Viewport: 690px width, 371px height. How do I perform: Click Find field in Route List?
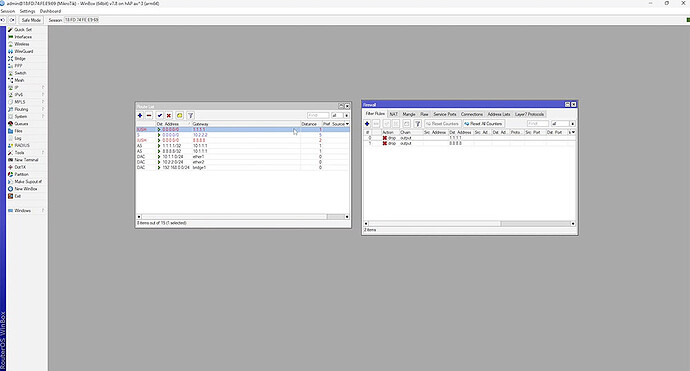click(x=318, y=115)
